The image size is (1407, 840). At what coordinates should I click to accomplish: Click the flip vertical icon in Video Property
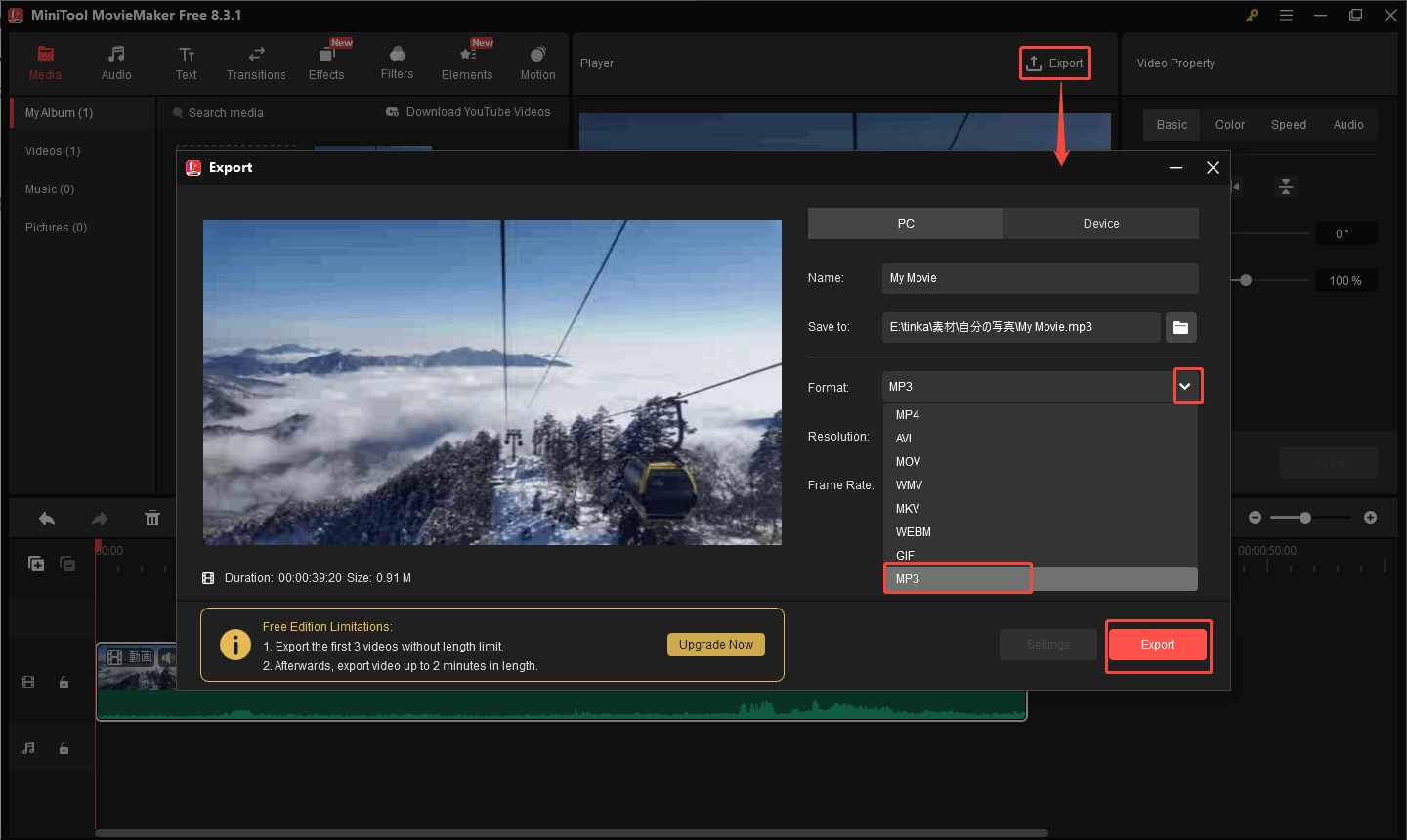coord(1286,187)
